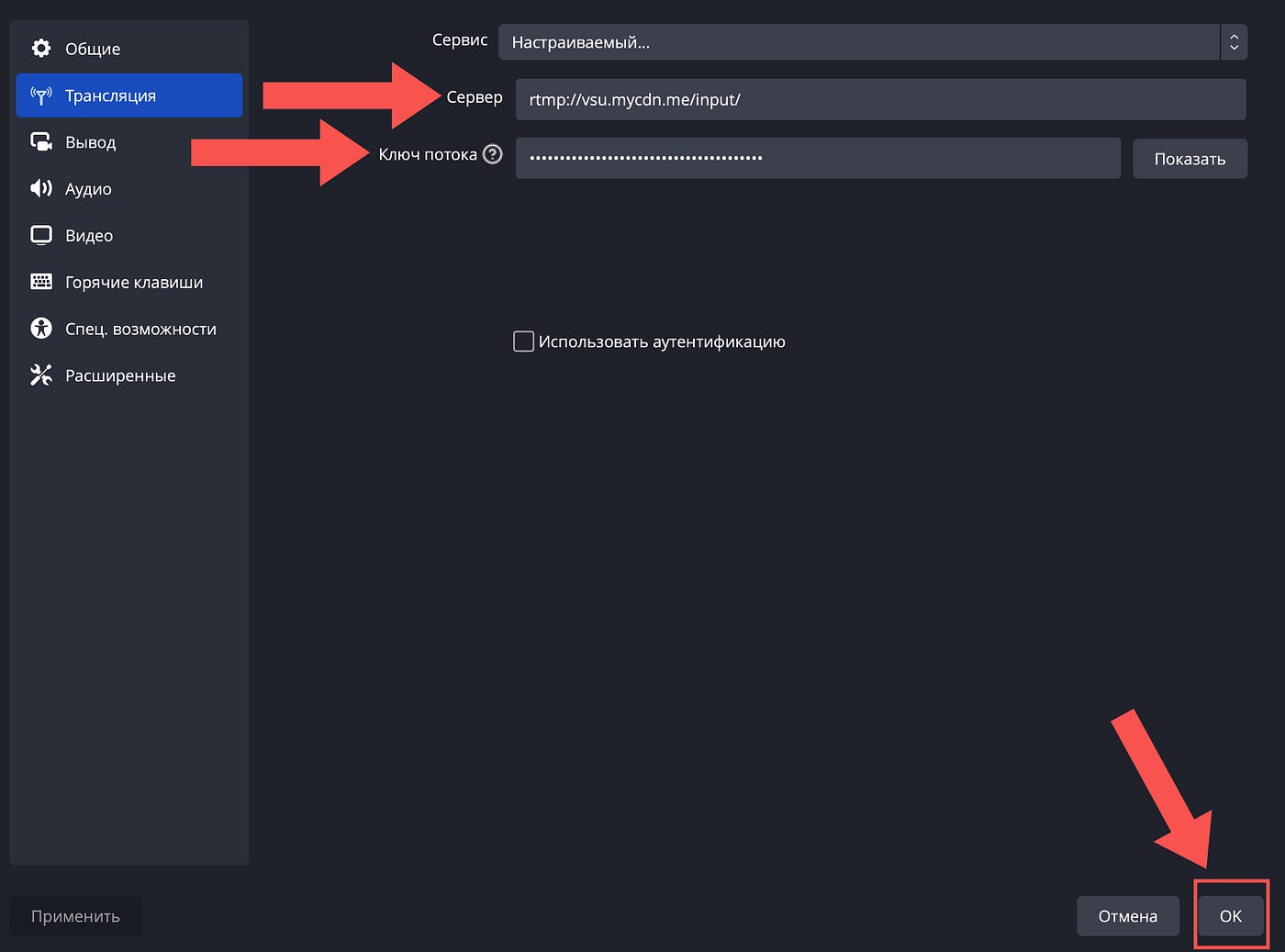The image size is (1285, 952).
Task: Open the Спец. возможности section
Action: click(x=129, y=329)
